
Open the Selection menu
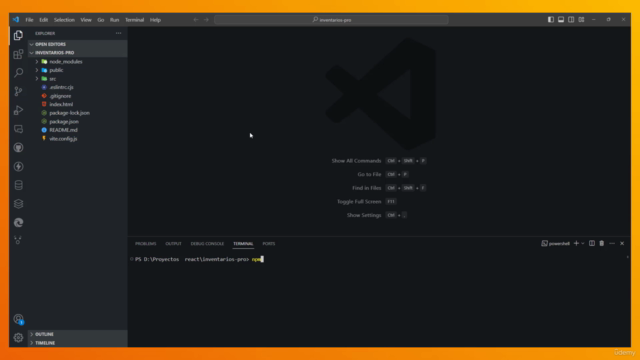click(x=64, y=20)
